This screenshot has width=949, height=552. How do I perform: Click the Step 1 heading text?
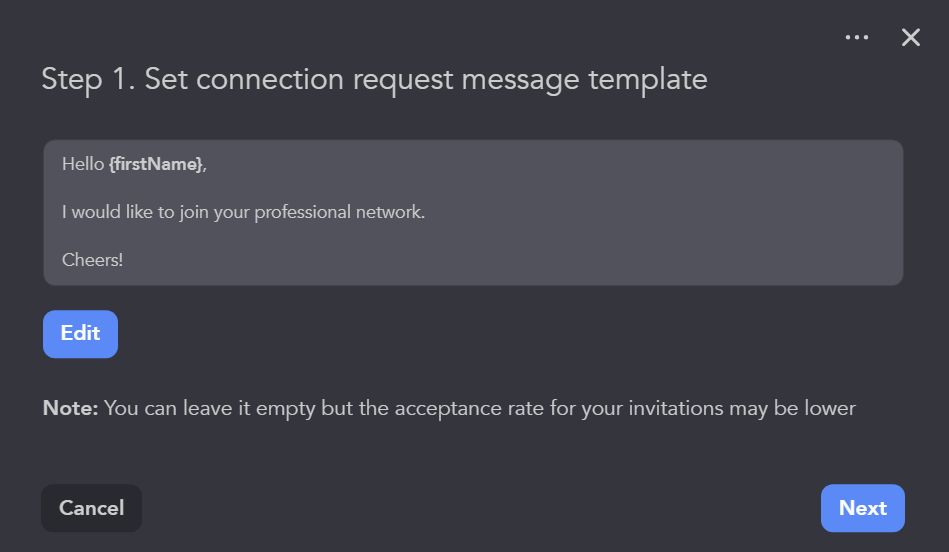click(88, 79)
